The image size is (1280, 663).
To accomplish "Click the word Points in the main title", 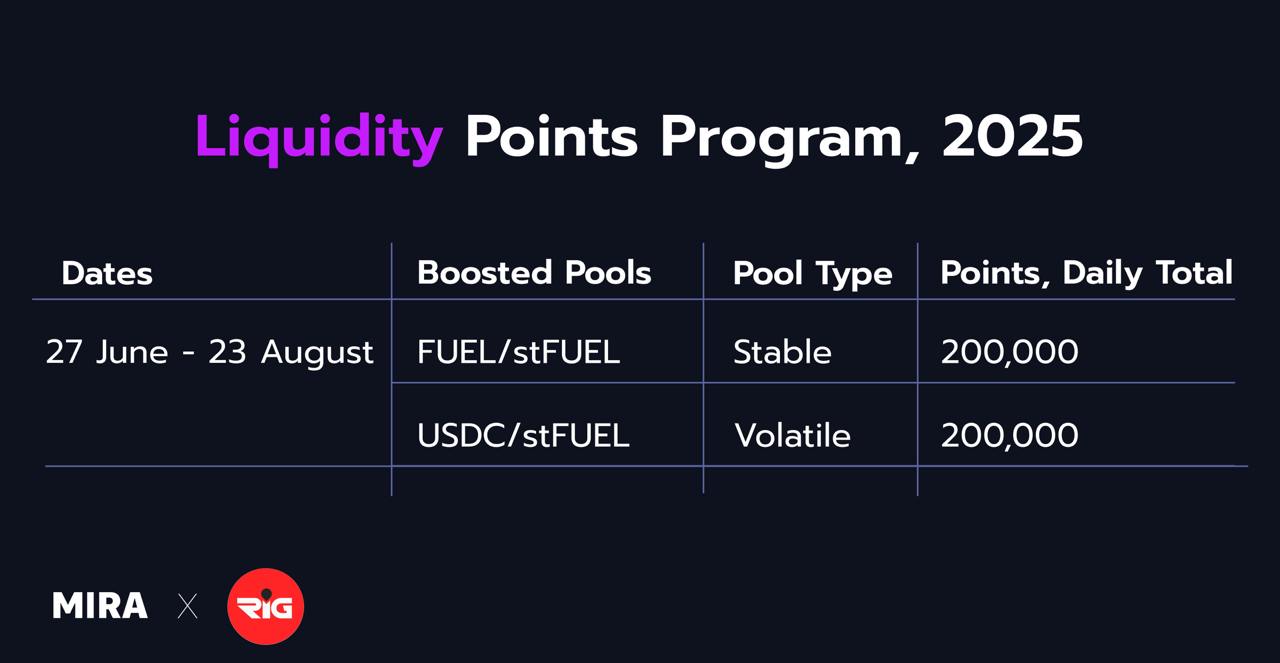I will [x=551, y=137].
